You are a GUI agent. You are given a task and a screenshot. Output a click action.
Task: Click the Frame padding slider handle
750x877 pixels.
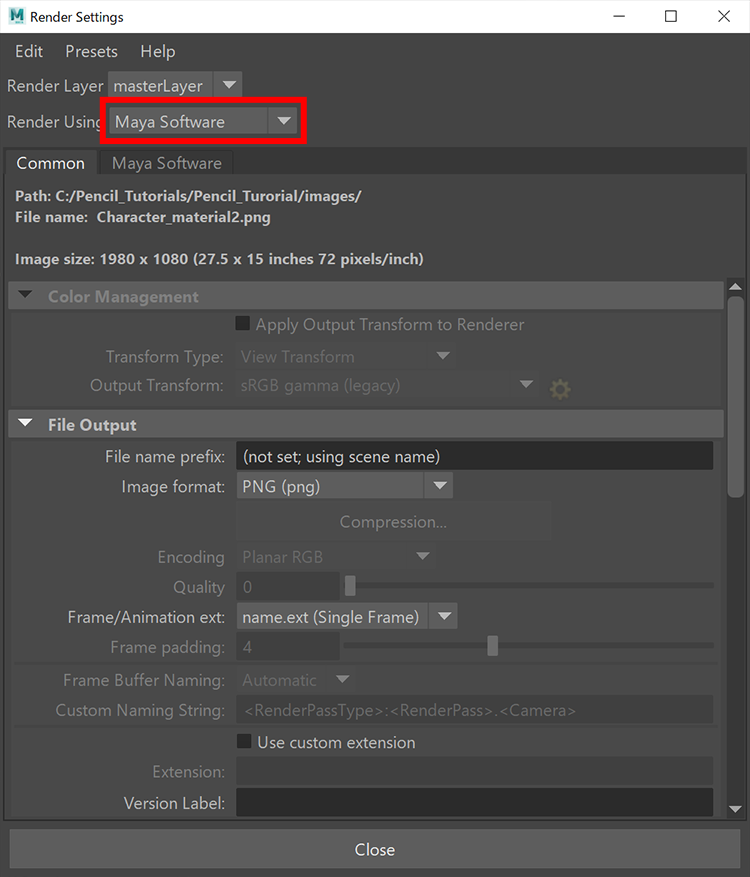(493, 647)
